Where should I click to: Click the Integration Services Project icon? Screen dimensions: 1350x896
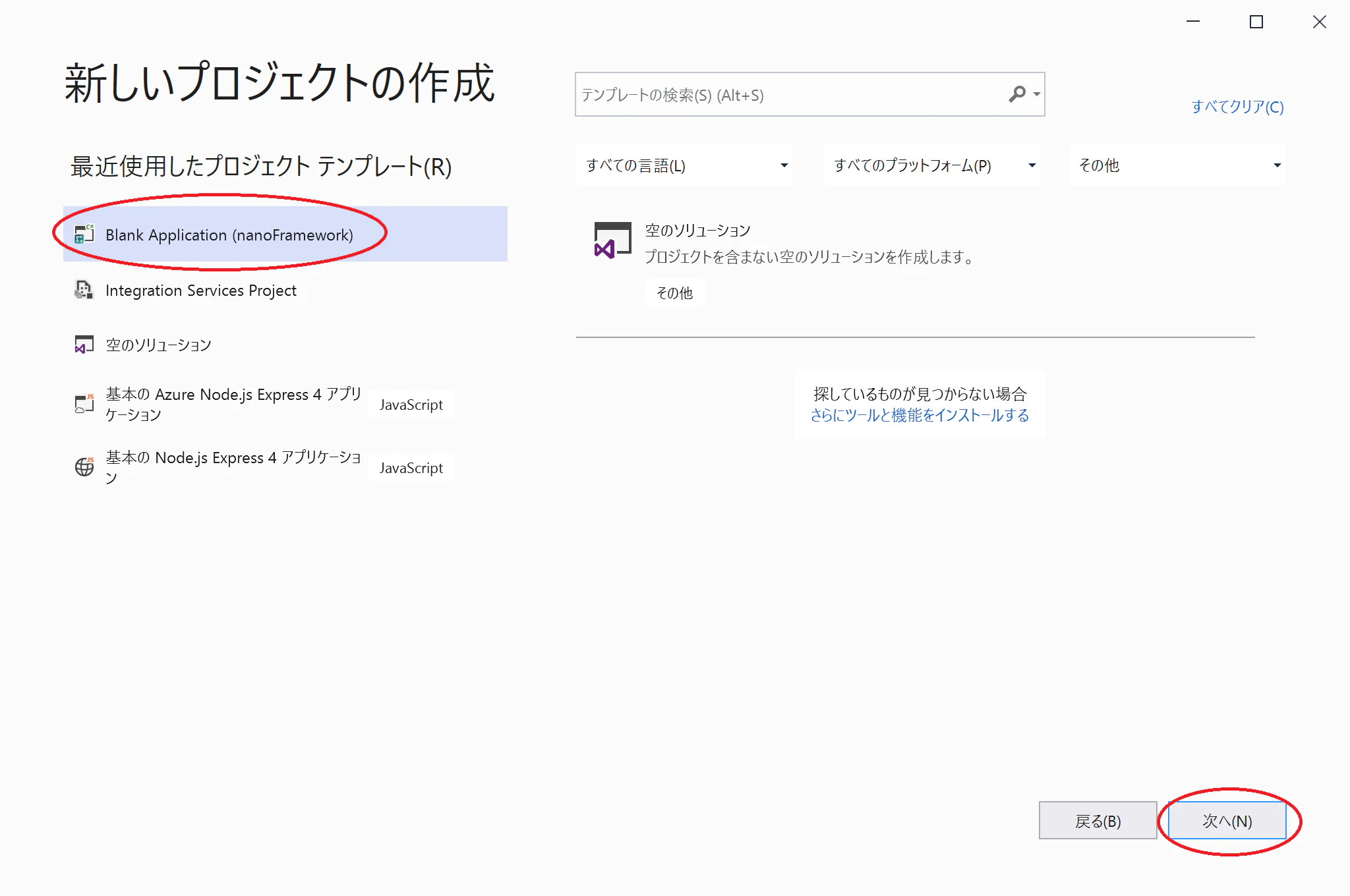pos(84,290)
